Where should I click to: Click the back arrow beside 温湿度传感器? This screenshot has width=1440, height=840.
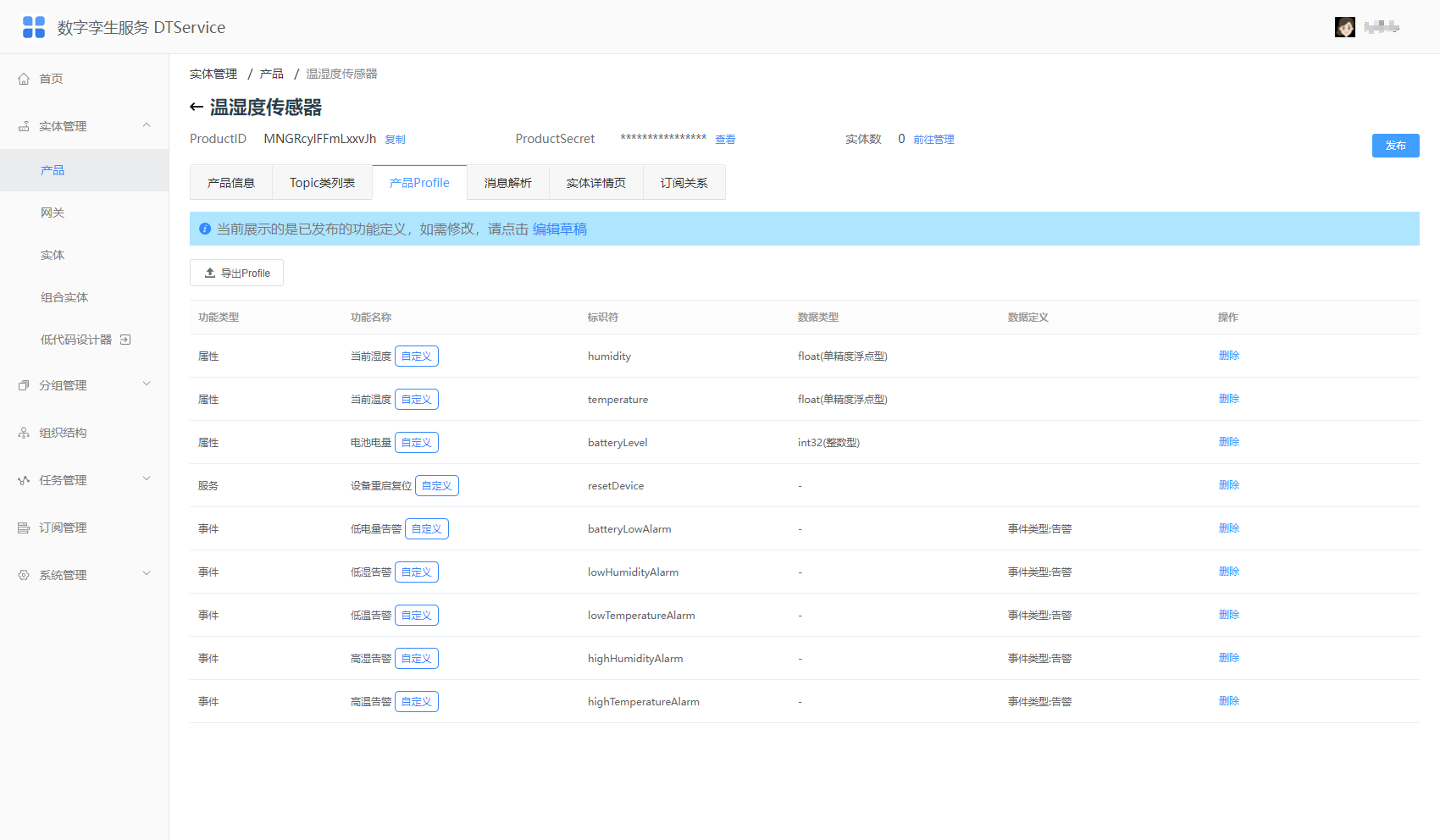tap(197, 107)
